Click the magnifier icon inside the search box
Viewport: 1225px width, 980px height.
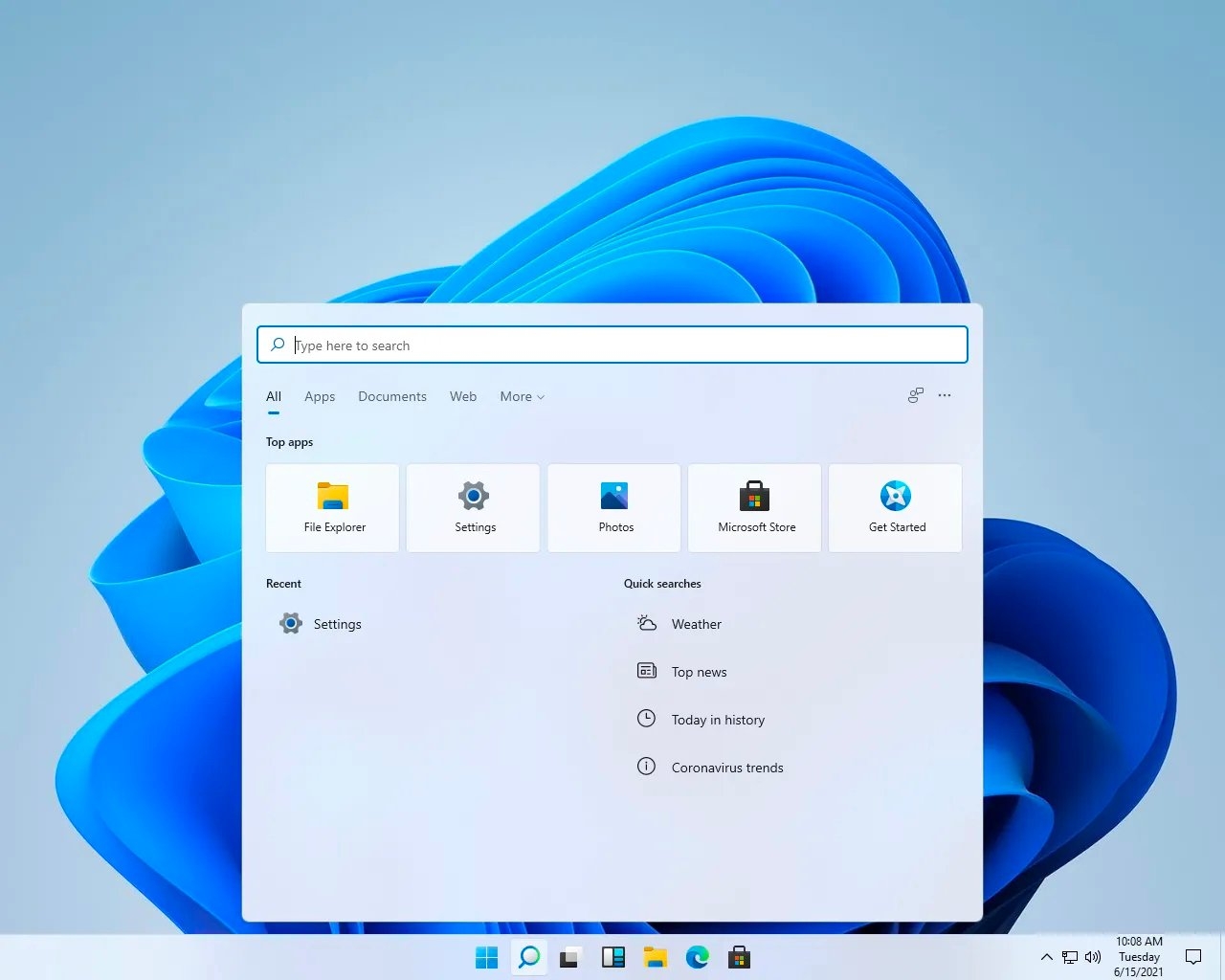point(278,345)
